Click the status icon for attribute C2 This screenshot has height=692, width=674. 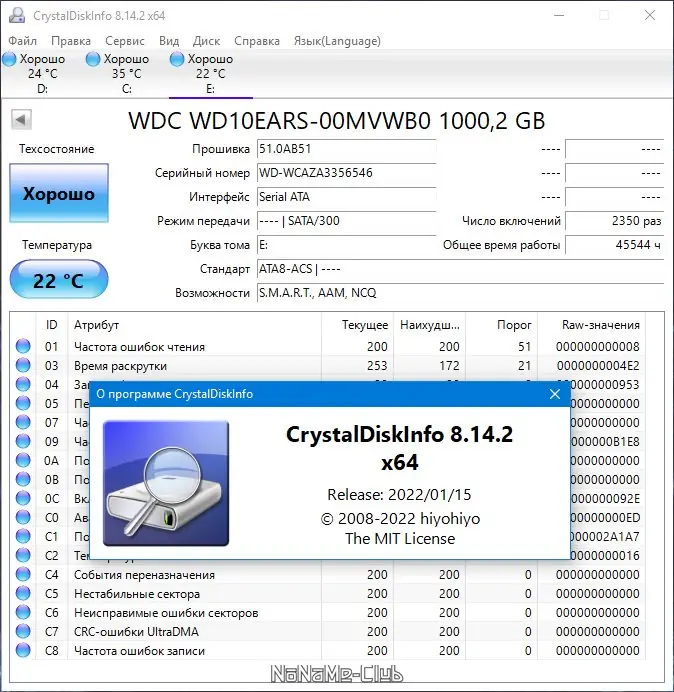pos(23,555)
